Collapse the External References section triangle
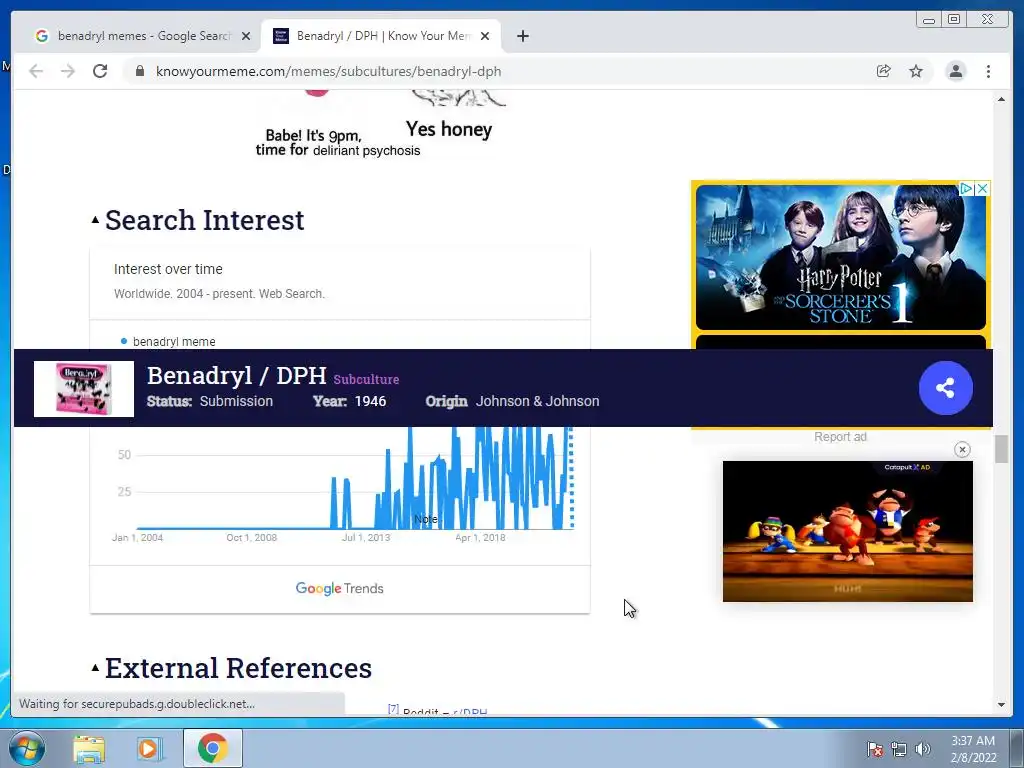Viewport: 1024px width, 768px height. [95, 667]
